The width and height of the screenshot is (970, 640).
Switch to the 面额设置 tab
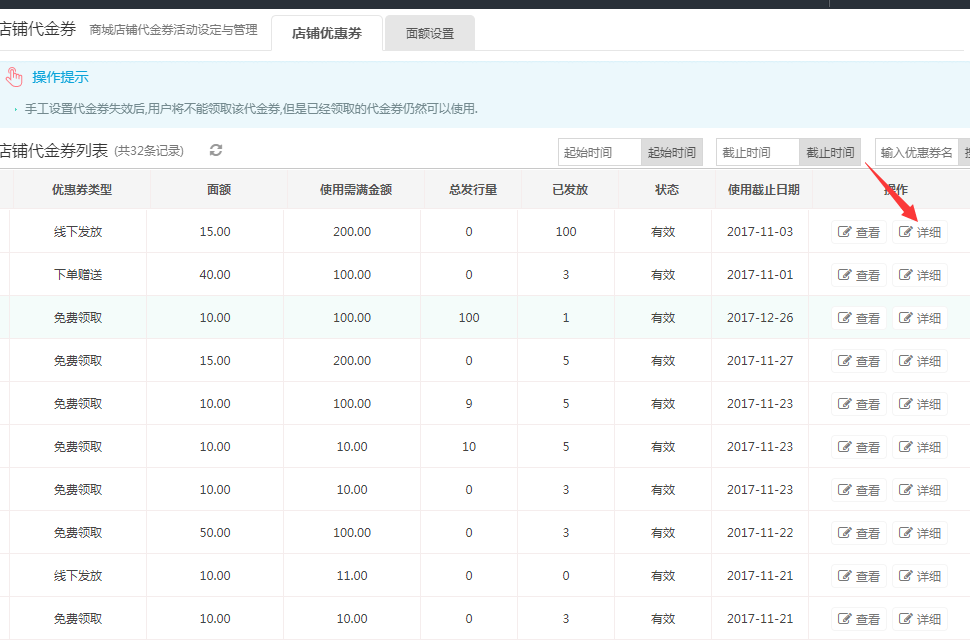pyautogui.click(x=429, y=33)
